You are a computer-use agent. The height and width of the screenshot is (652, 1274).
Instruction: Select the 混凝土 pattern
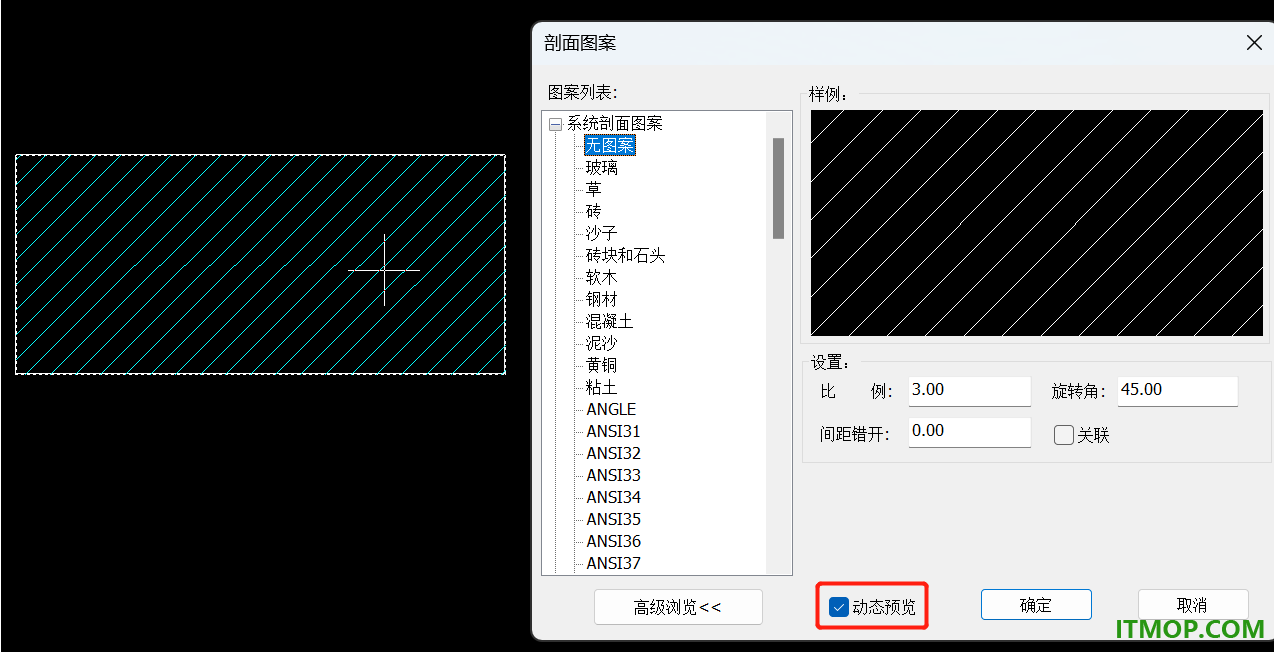tap(610, 321)
